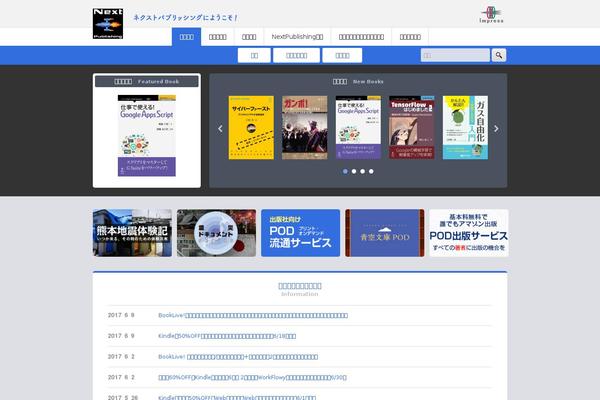Click the tab right after the active tab
Screen dimensions: 600x400
tap(218, 37)
